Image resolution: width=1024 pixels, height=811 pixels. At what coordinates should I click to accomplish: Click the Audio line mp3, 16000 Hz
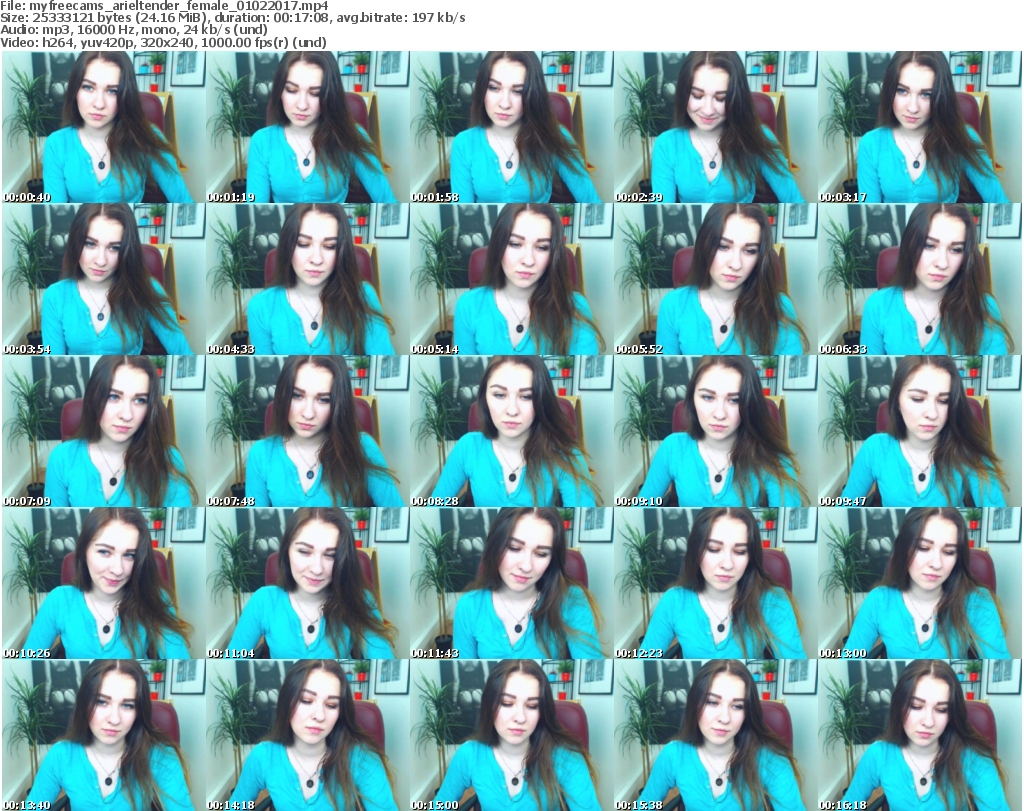(x=85, y=30)
